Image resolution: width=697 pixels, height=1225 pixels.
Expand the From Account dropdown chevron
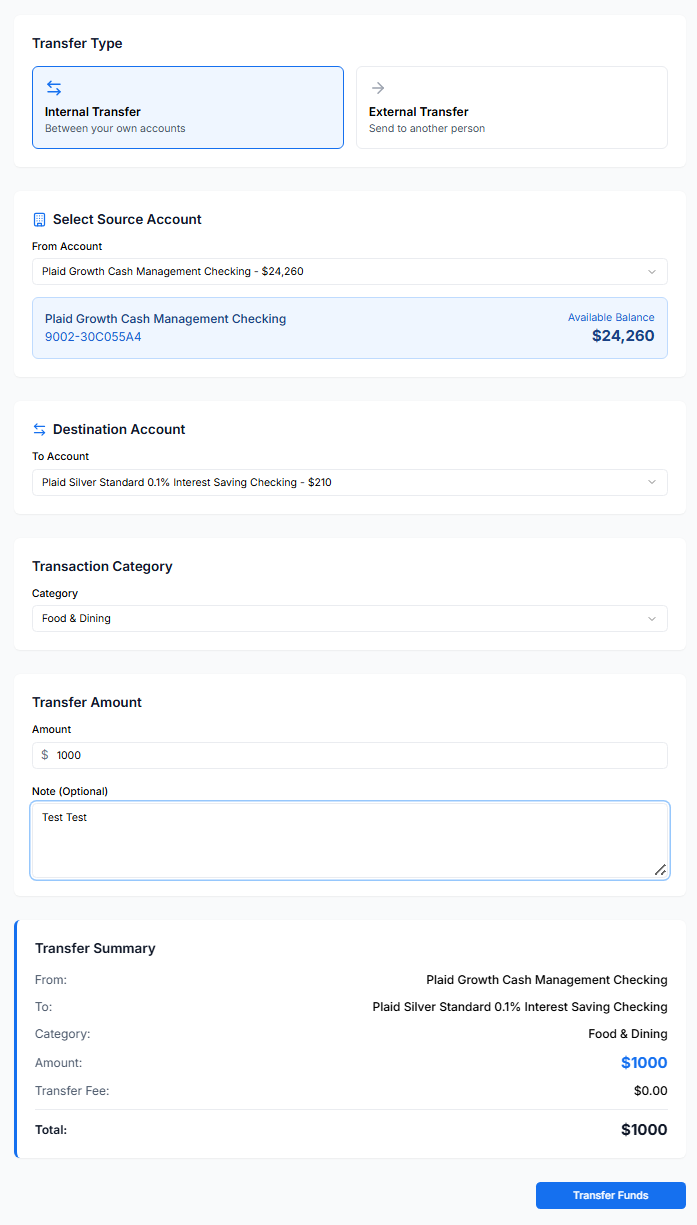(651, 271)
